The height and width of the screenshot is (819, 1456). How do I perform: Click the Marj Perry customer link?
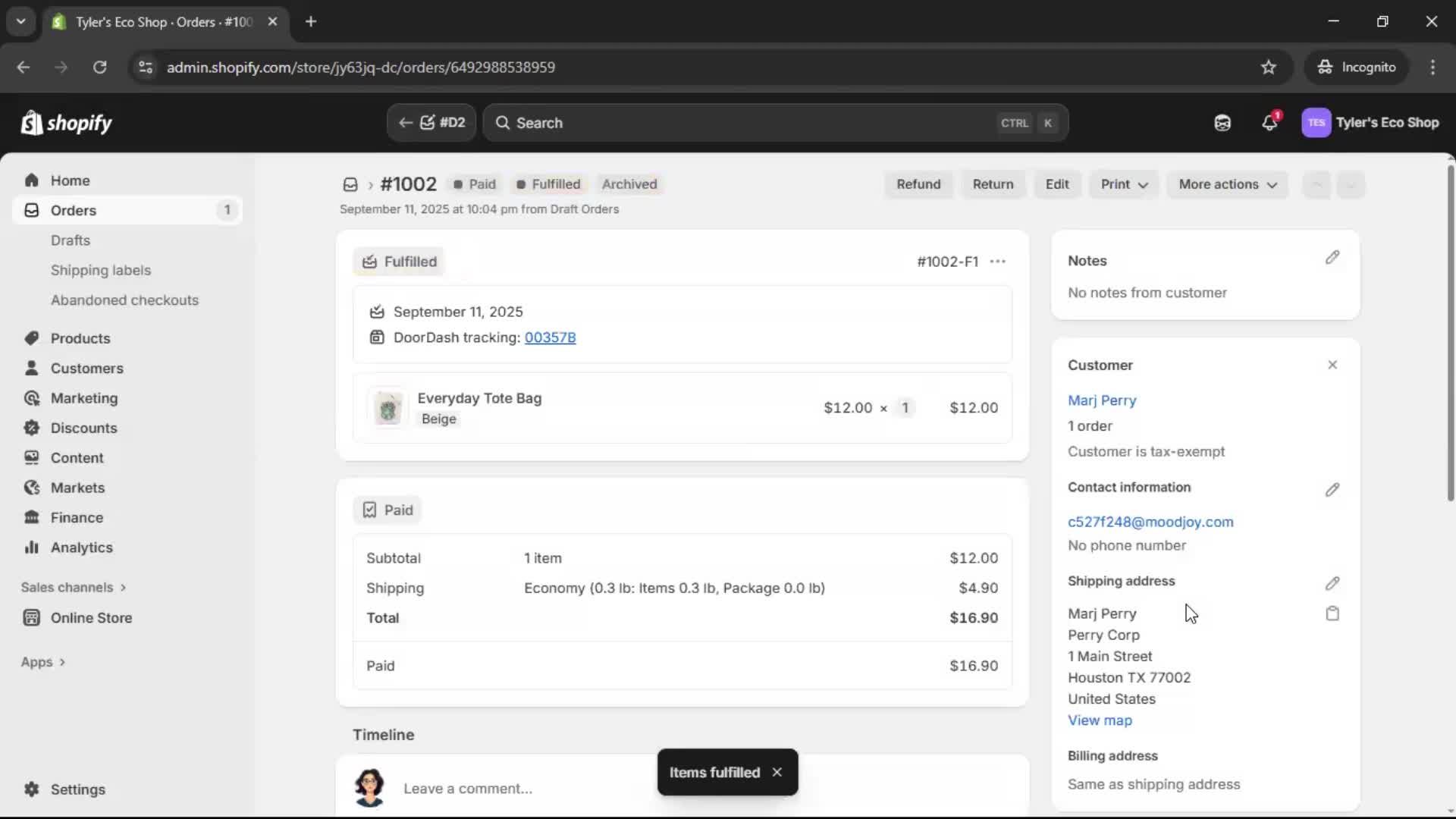[1102, 400]
